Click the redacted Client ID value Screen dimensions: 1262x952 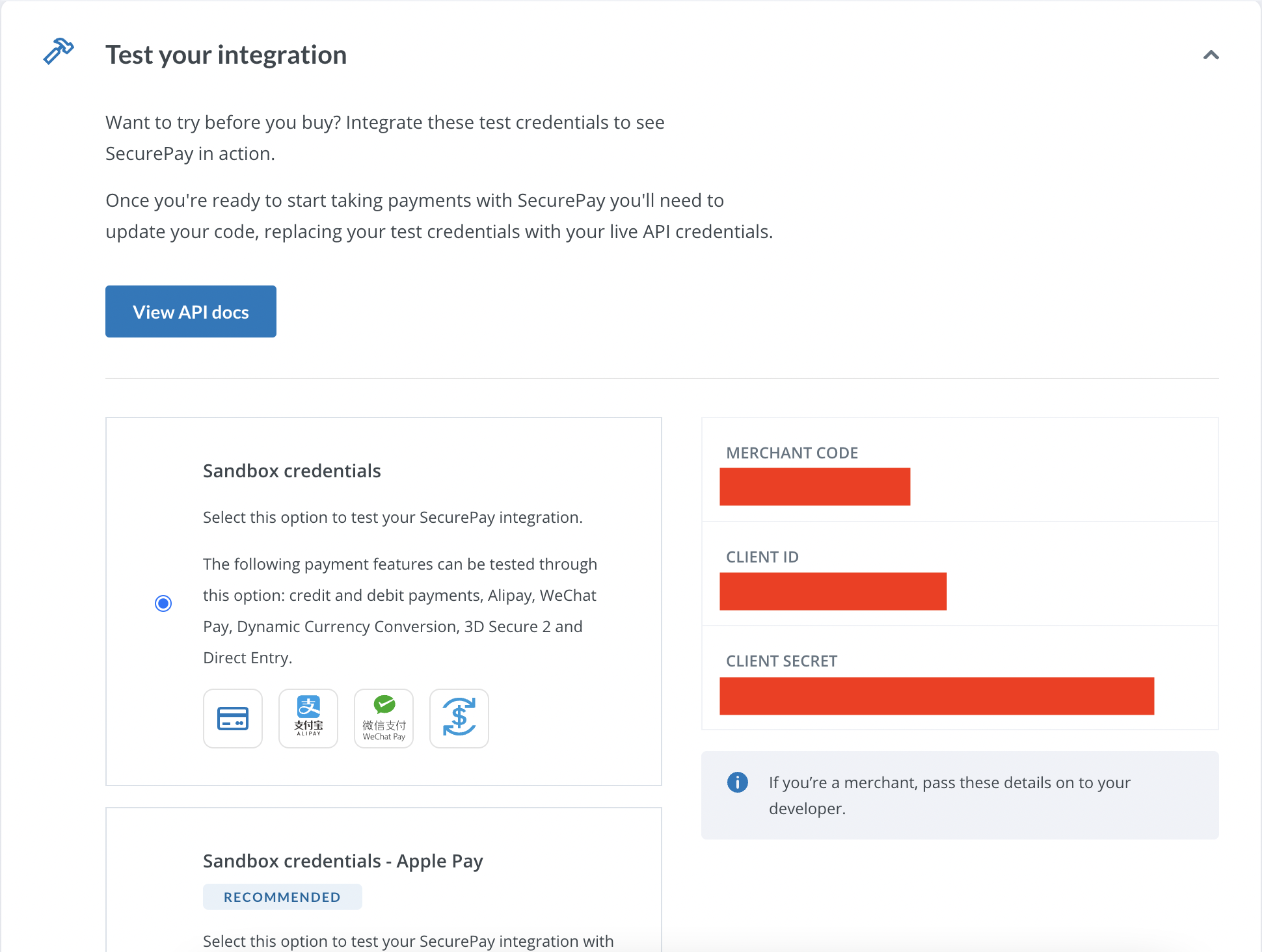pyautogui.click(x=833, y=591)
